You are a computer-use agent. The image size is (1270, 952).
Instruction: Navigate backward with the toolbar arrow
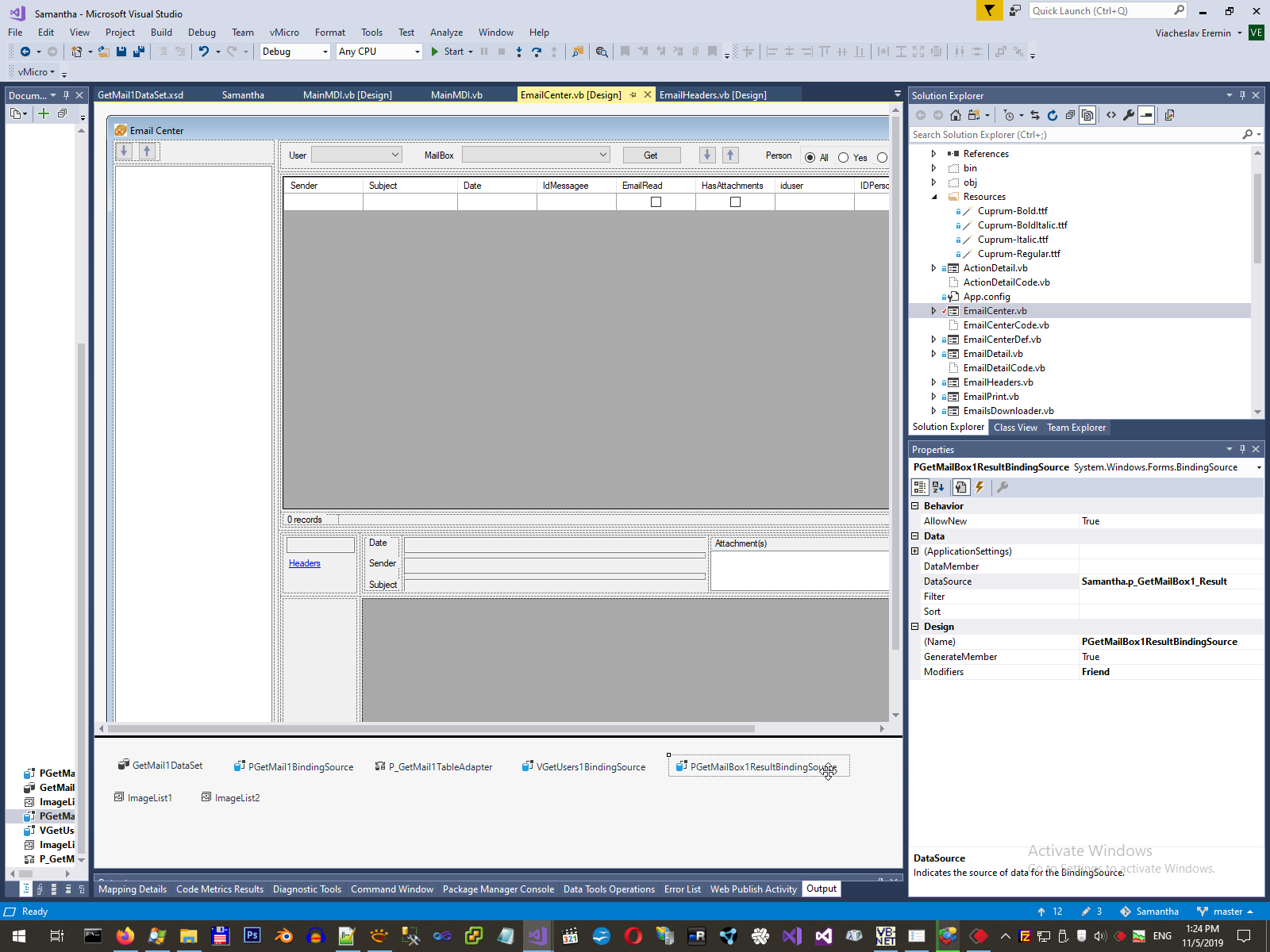click(25, 52)
